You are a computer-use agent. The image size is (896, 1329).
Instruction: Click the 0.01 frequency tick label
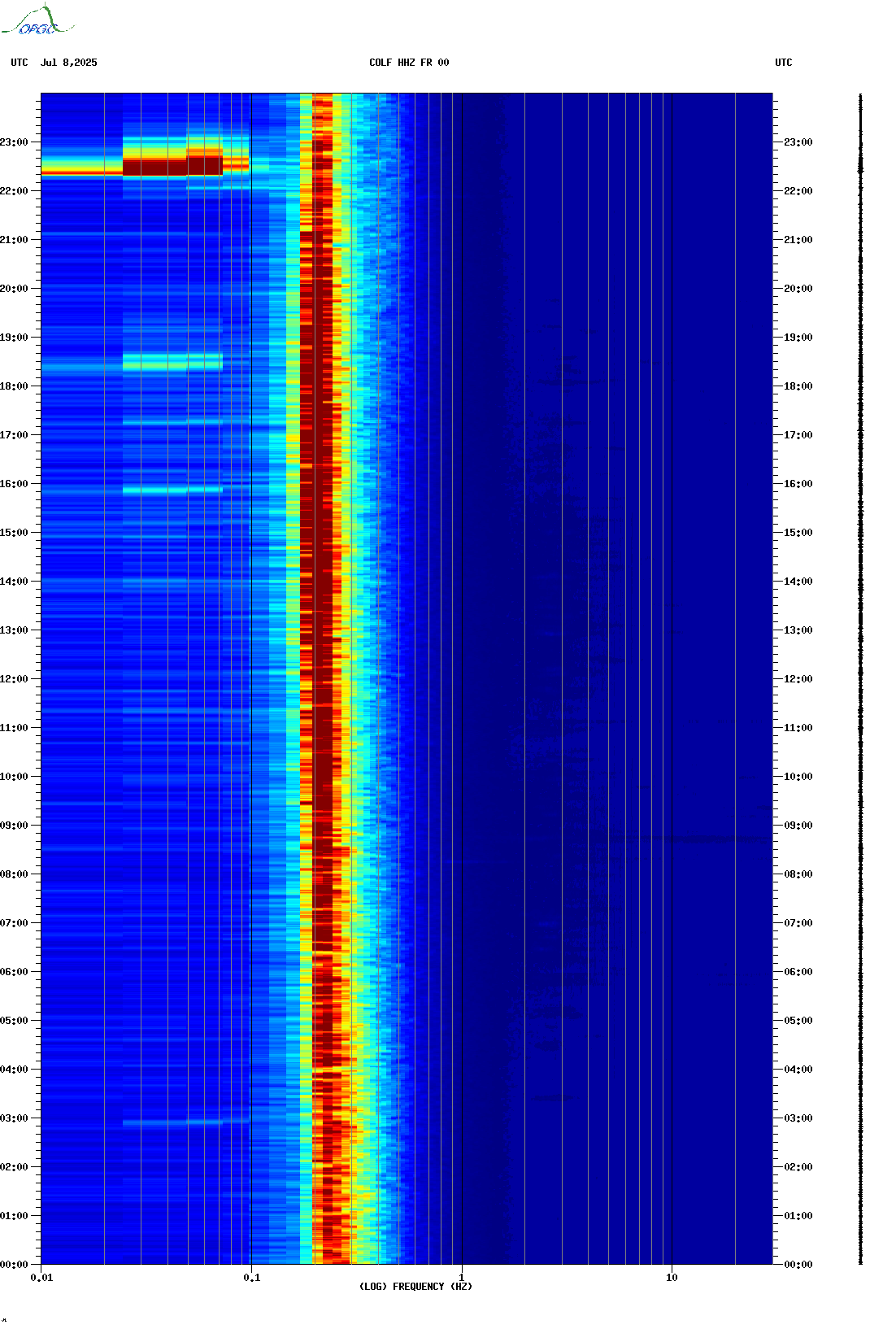point(41,1278)
